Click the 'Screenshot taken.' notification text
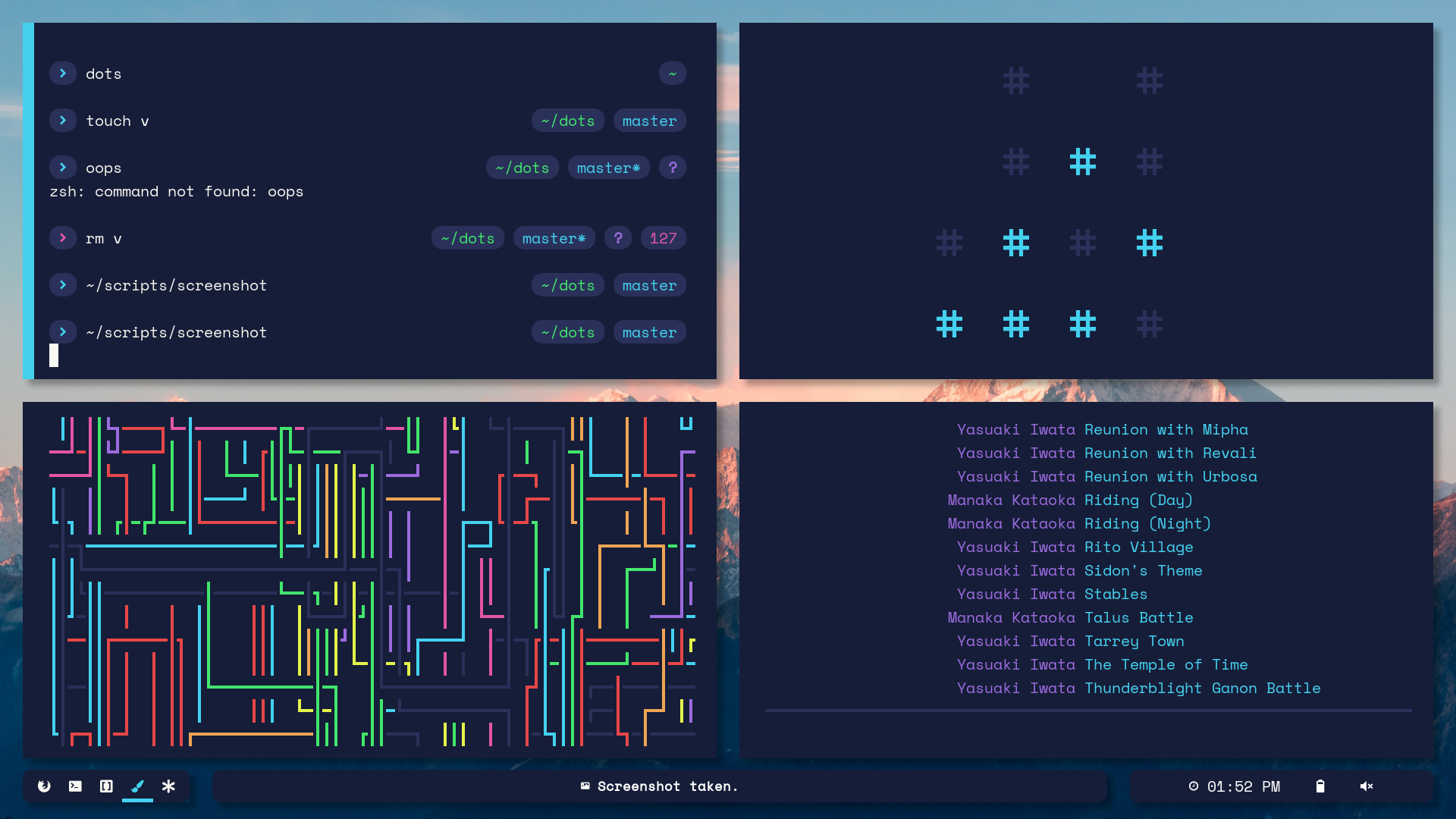This screenshot has height=819, width=1456. tap(667, 786)
